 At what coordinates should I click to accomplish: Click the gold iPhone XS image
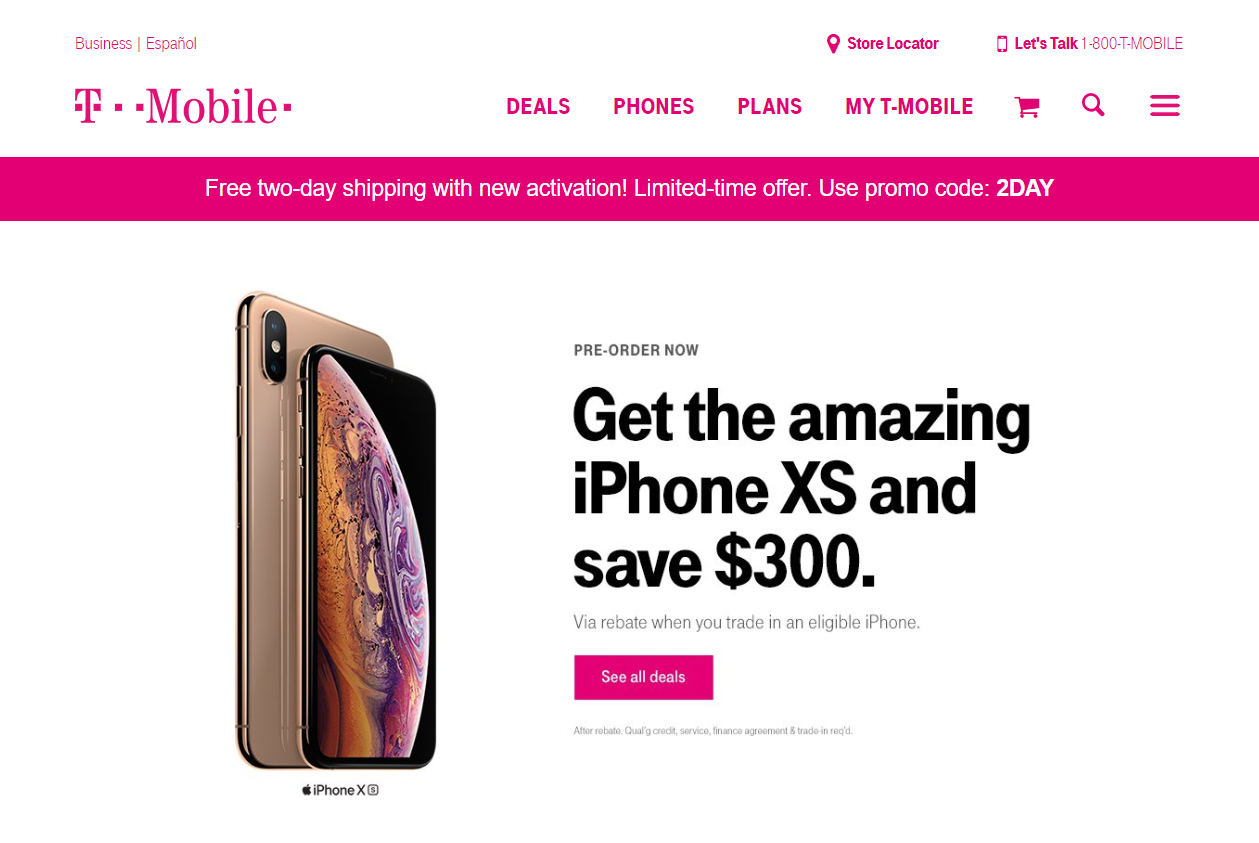[x=336, y=531]
